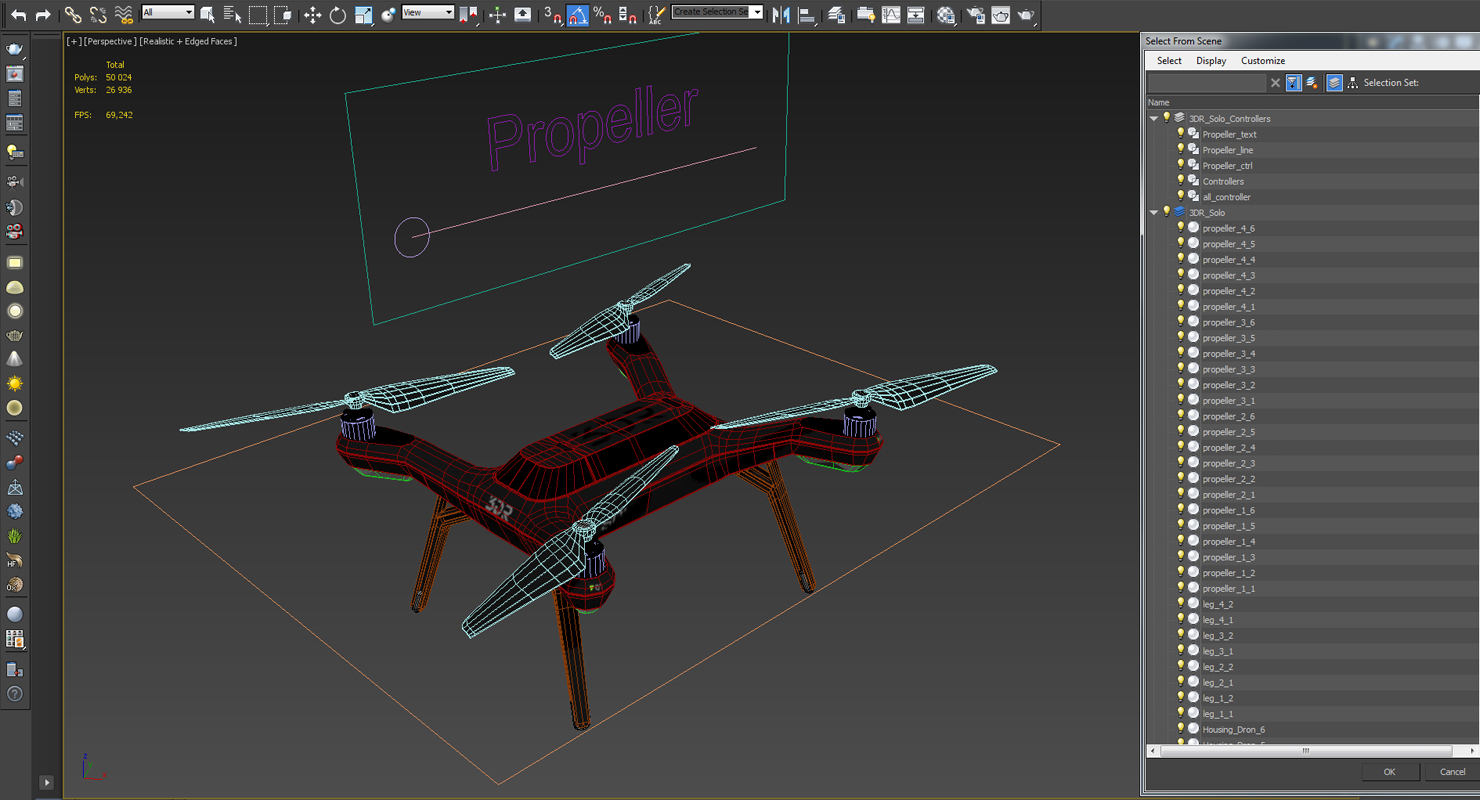
Task: Toggle lightbulb visibility of Propeller_text
Action: coord(1180,134)
